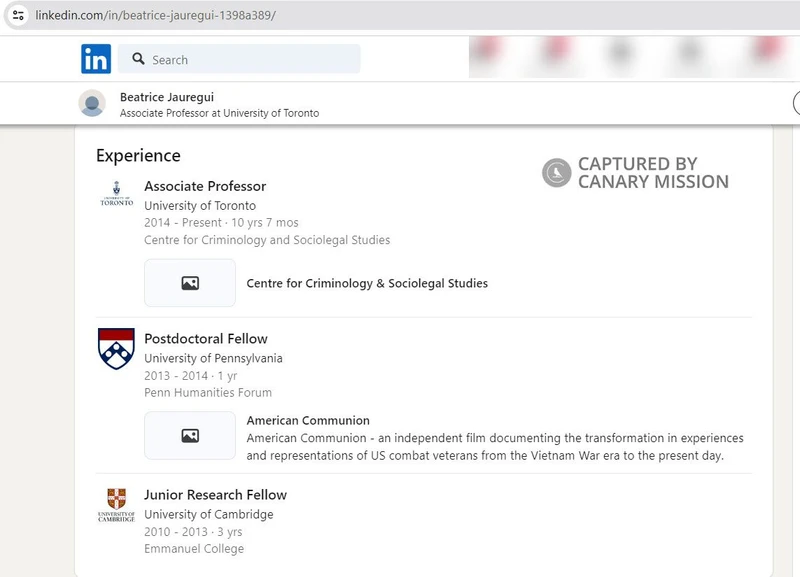The width and height of the screenshot is (800, 577).
Task: Click the Postdoctoral Fellow job title
Action: [x=206, y=339]
